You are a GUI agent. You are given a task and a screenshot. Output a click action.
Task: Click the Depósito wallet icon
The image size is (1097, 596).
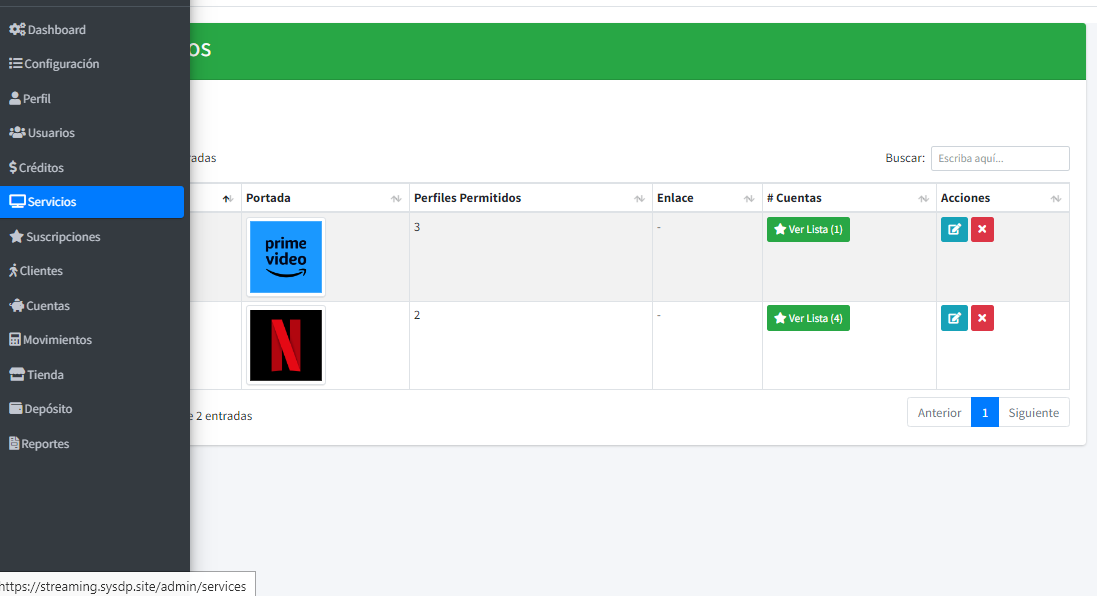point(15,409)
